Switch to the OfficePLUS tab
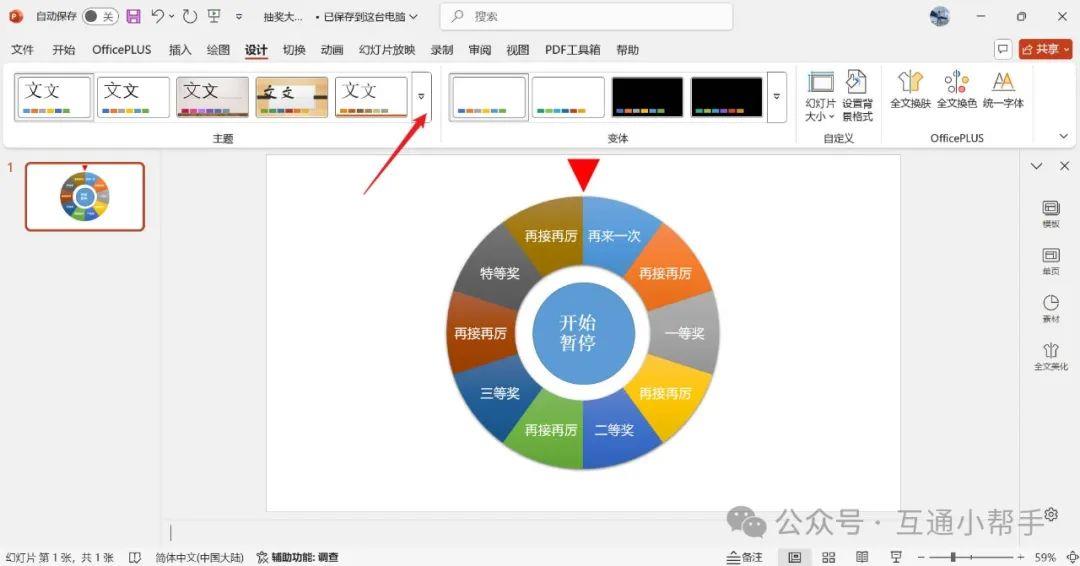Viewport: 1080px width, 566px height. [x=121, y=50]
